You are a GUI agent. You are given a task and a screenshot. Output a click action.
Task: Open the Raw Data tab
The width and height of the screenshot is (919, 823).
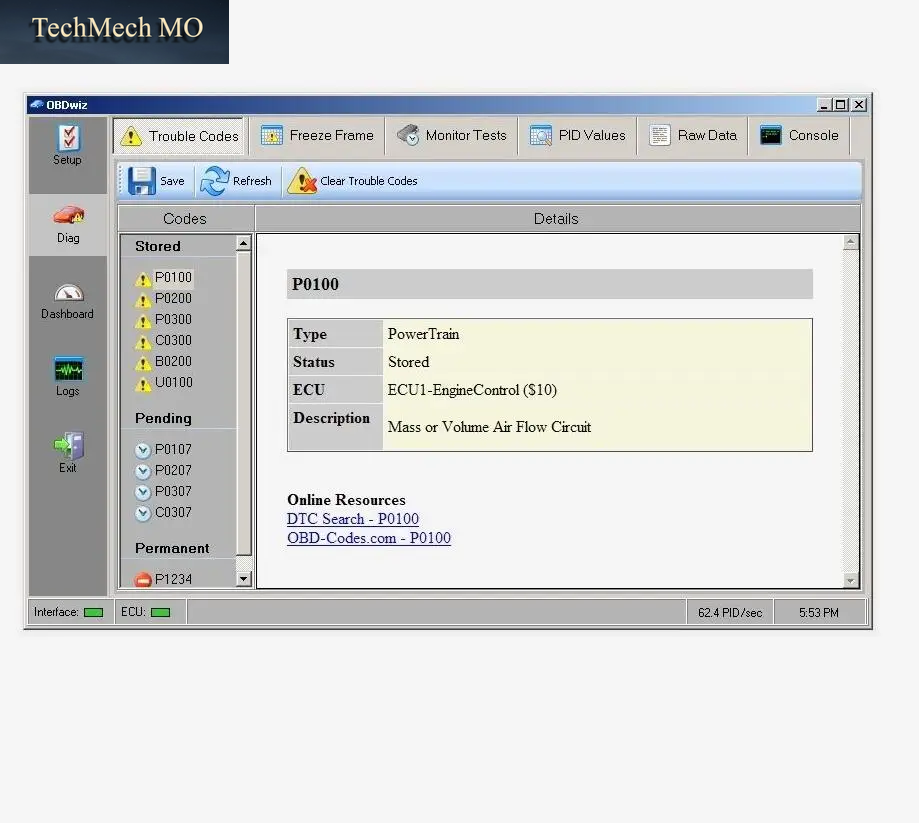693,135
